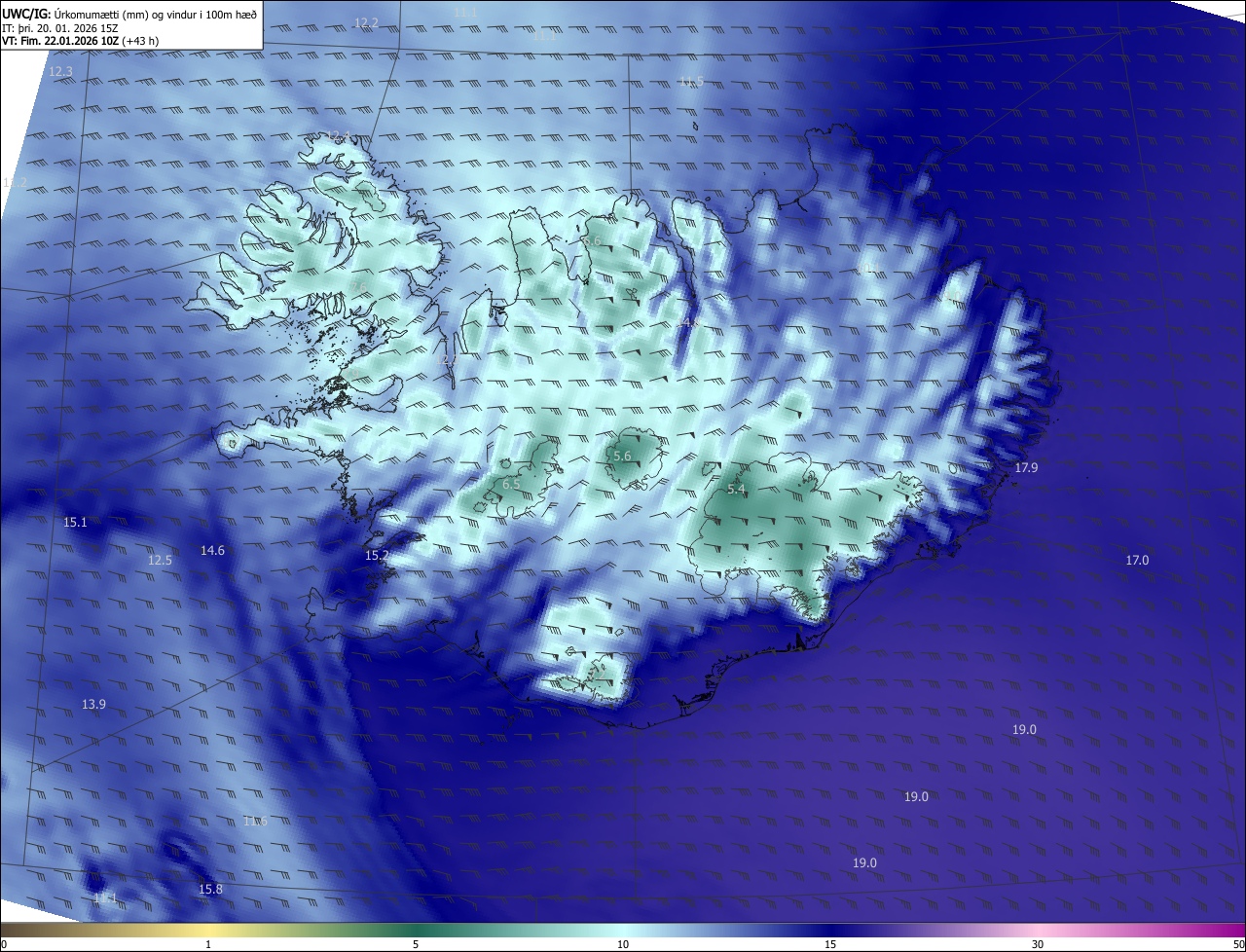Click the 12.4 value over the Westfjords
The height and width of the screenshot is (952, 1246).
click(x=337, y=136)
